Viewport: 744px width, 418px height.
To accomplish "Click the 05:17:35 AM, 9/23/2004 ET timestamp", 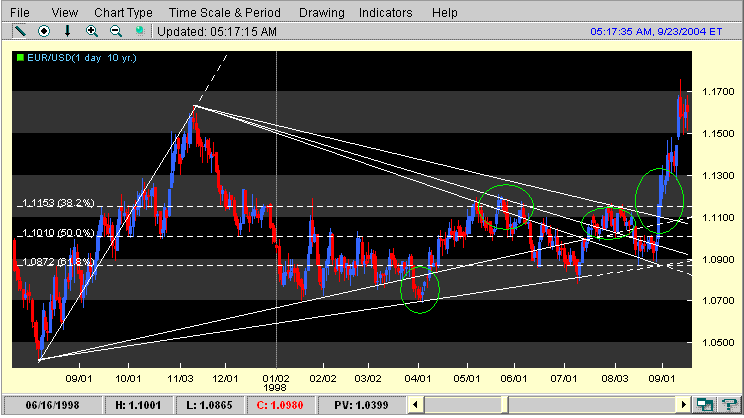I will 656,32.
